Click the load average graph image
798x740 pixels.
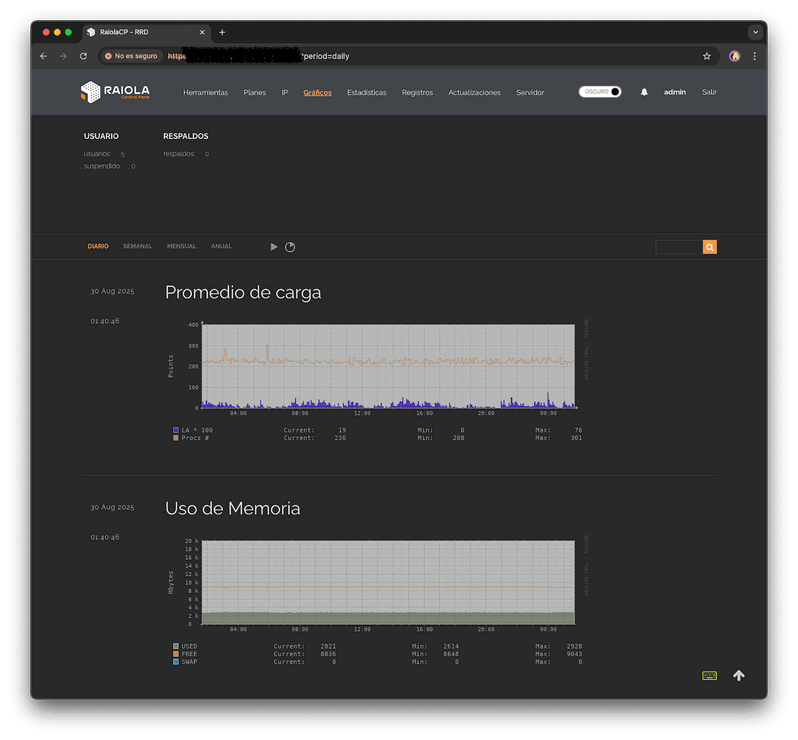pos(378,381)
